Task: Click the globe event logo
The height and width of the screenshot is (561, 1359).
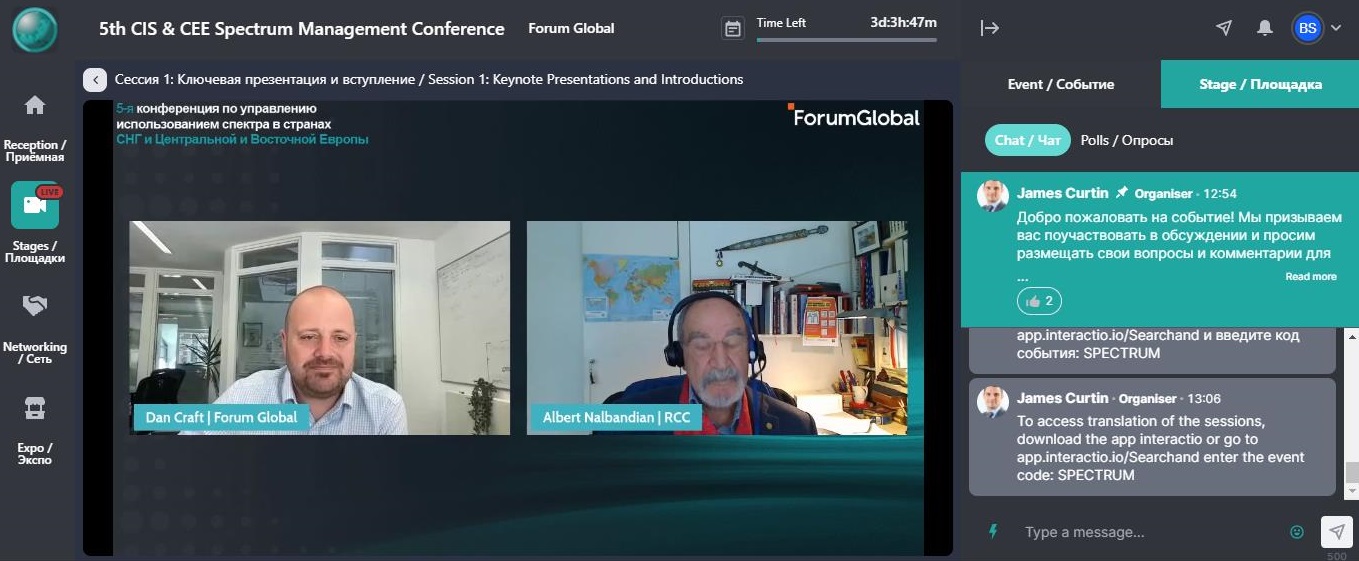Action: (35, 29)
